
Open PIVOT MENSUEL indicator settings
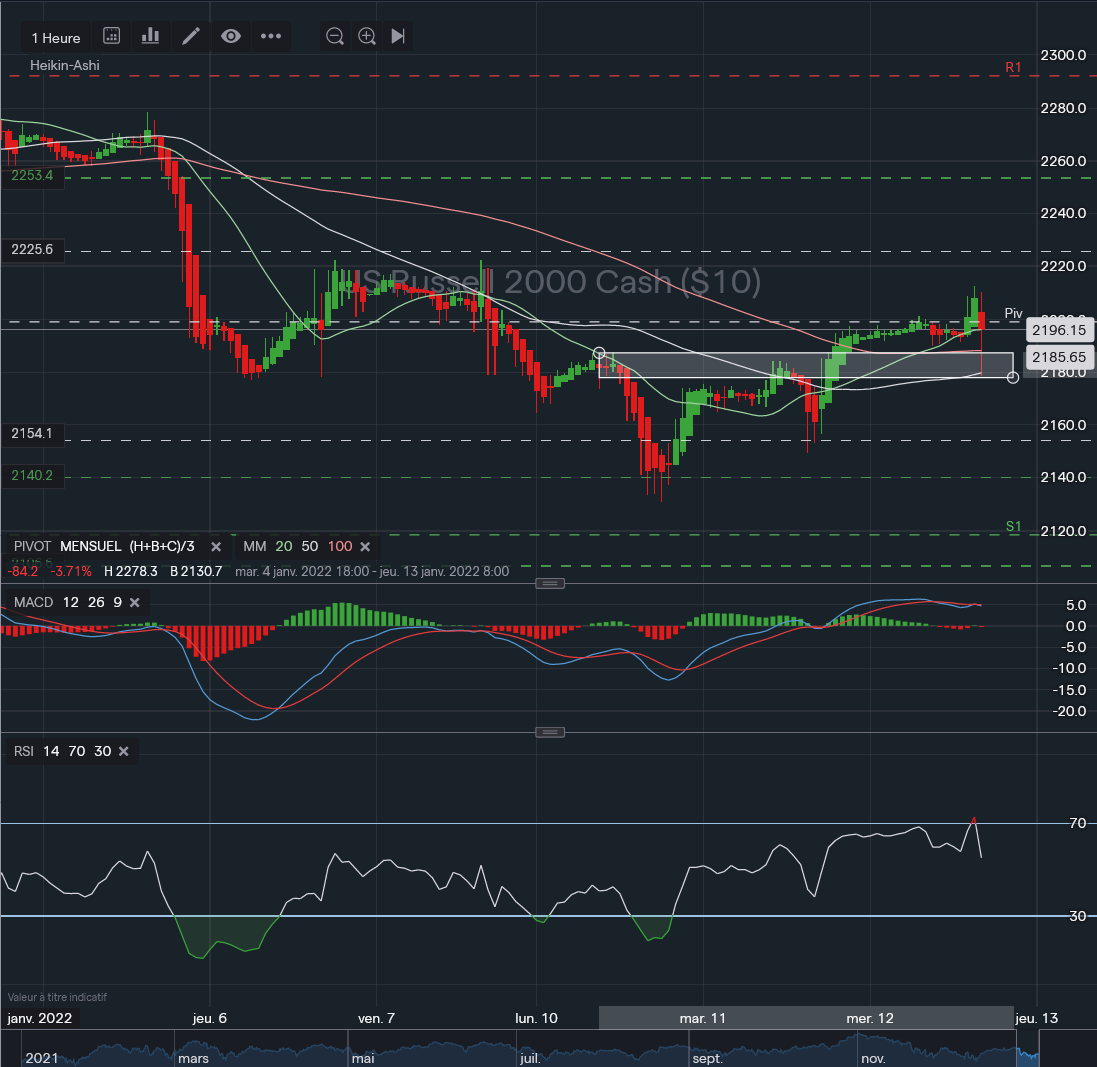[104, 546]
